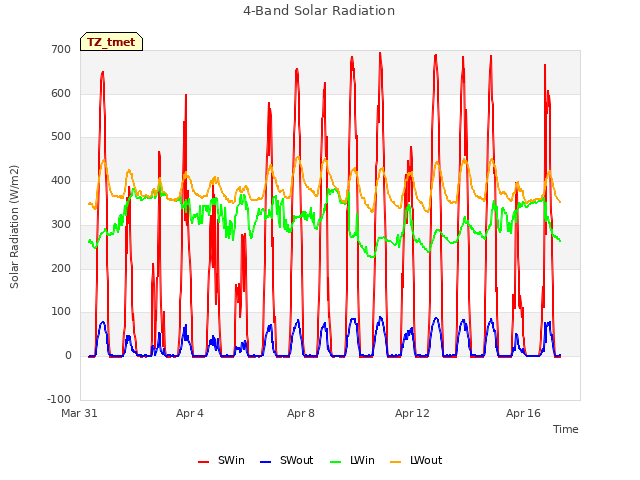Click the red SWin legend swatch

tap(203, 462)
